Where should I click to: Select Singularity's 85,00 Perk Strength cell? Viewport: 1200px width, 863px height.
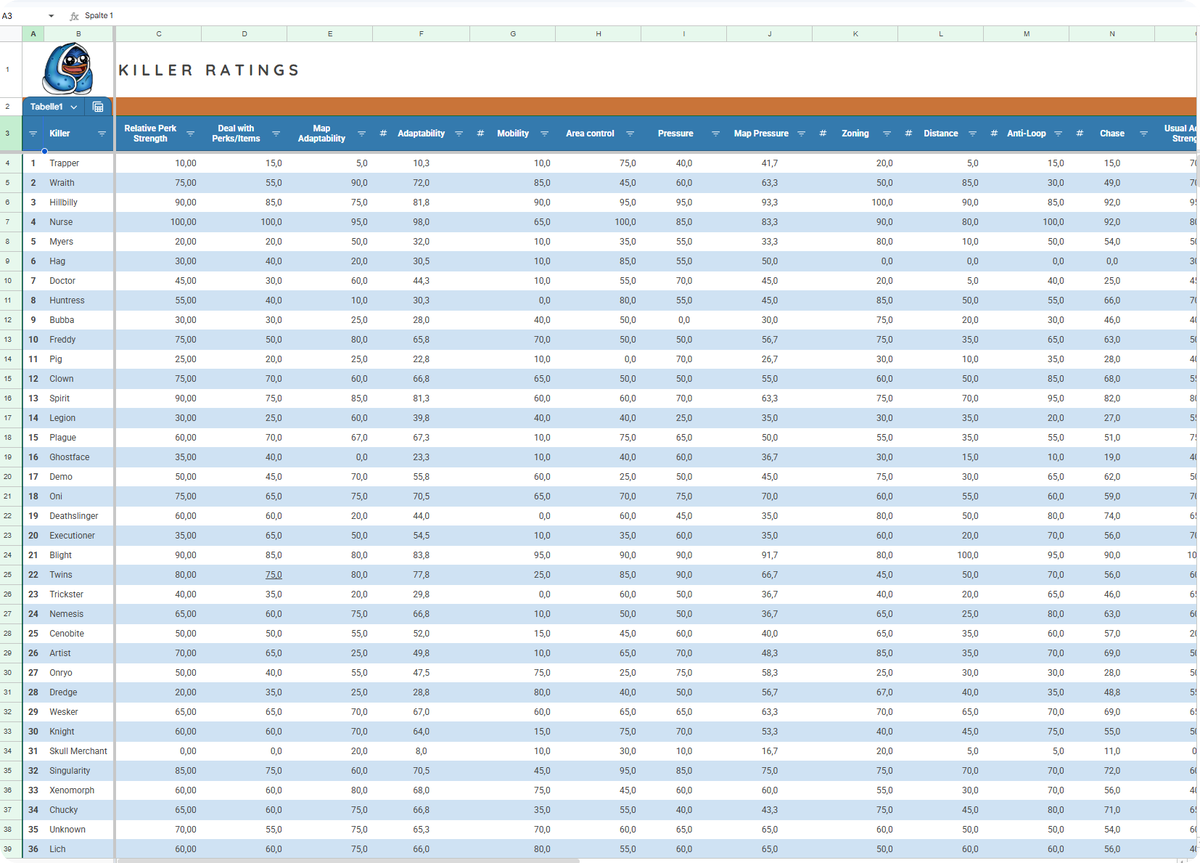(x=159, y=771)
